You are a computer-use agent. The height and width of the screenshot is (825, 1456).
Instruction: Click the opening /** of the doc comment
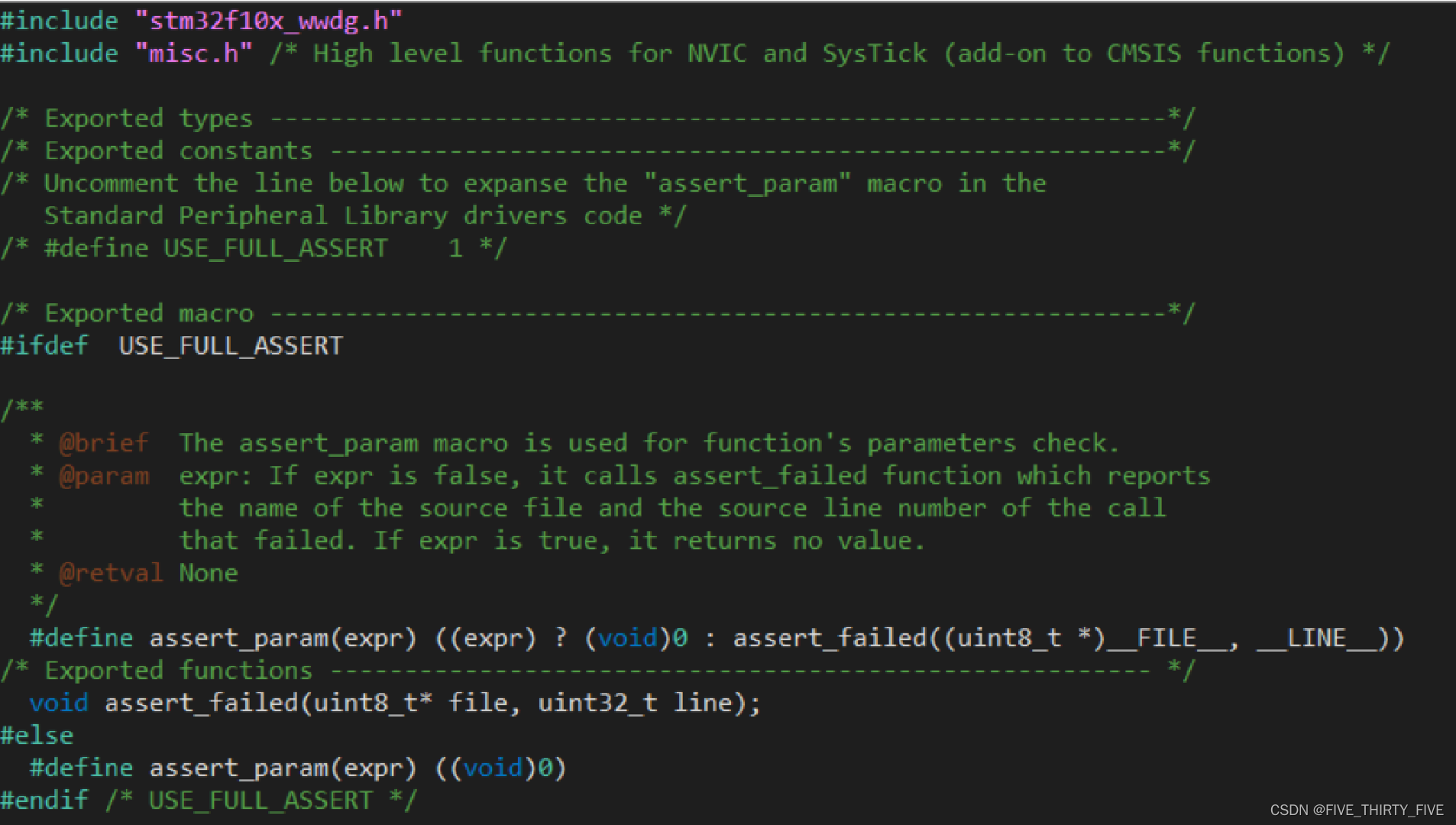click(x=22, y=409)
